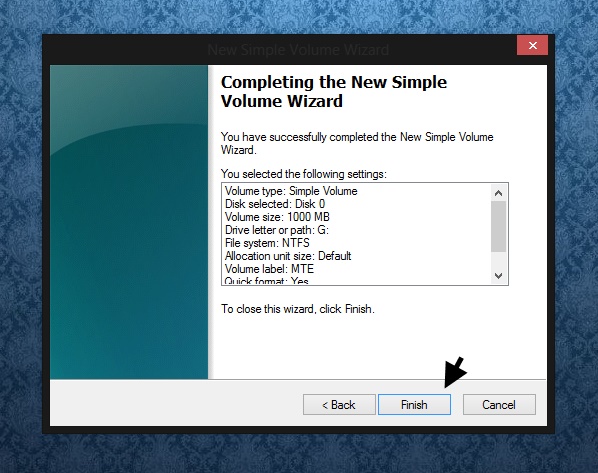This screenshot has height=473, width=598.
Task: Click the 'You selected the following settings:' label
Action: click(x=304, y=174)
